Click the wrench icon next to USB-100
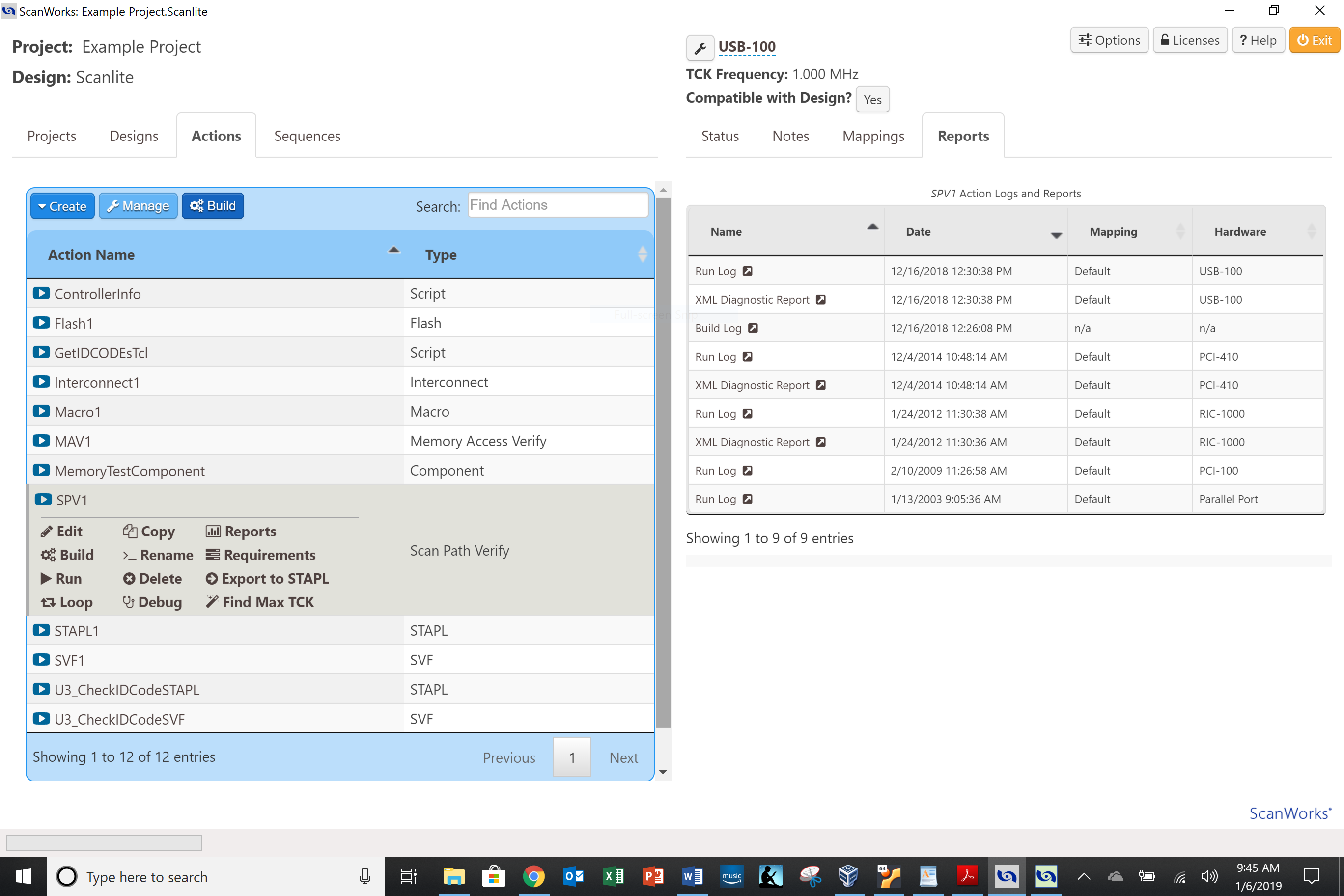The height and width of the screenshot is (896, 1344). (700, 48)
